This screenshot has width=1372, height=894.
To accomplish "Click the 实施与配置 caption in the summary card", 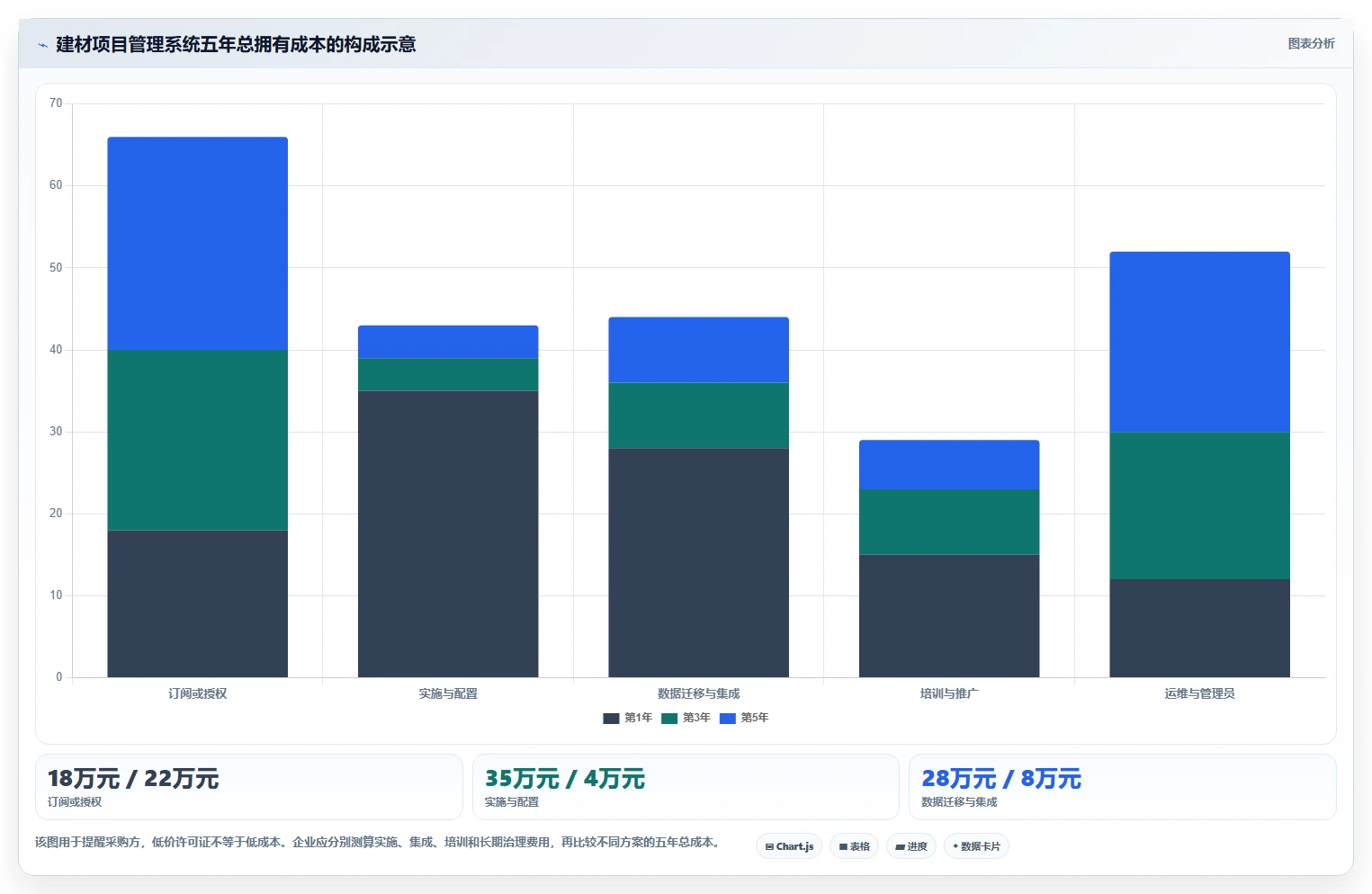I will click(512, 802).
